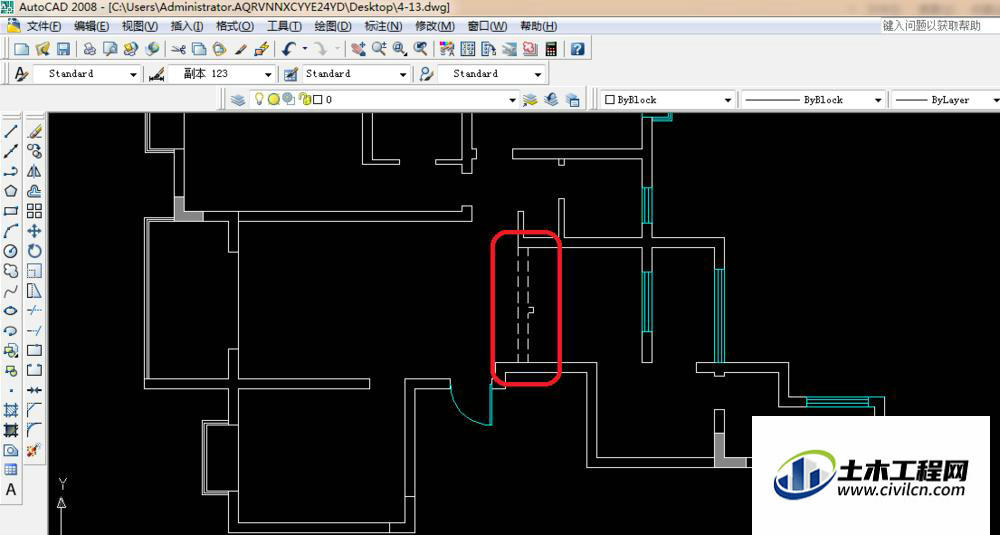Toggle layer 0 viewport freeze icon
This screenshot has width=1000, height=535.
[x=288, y=99]
